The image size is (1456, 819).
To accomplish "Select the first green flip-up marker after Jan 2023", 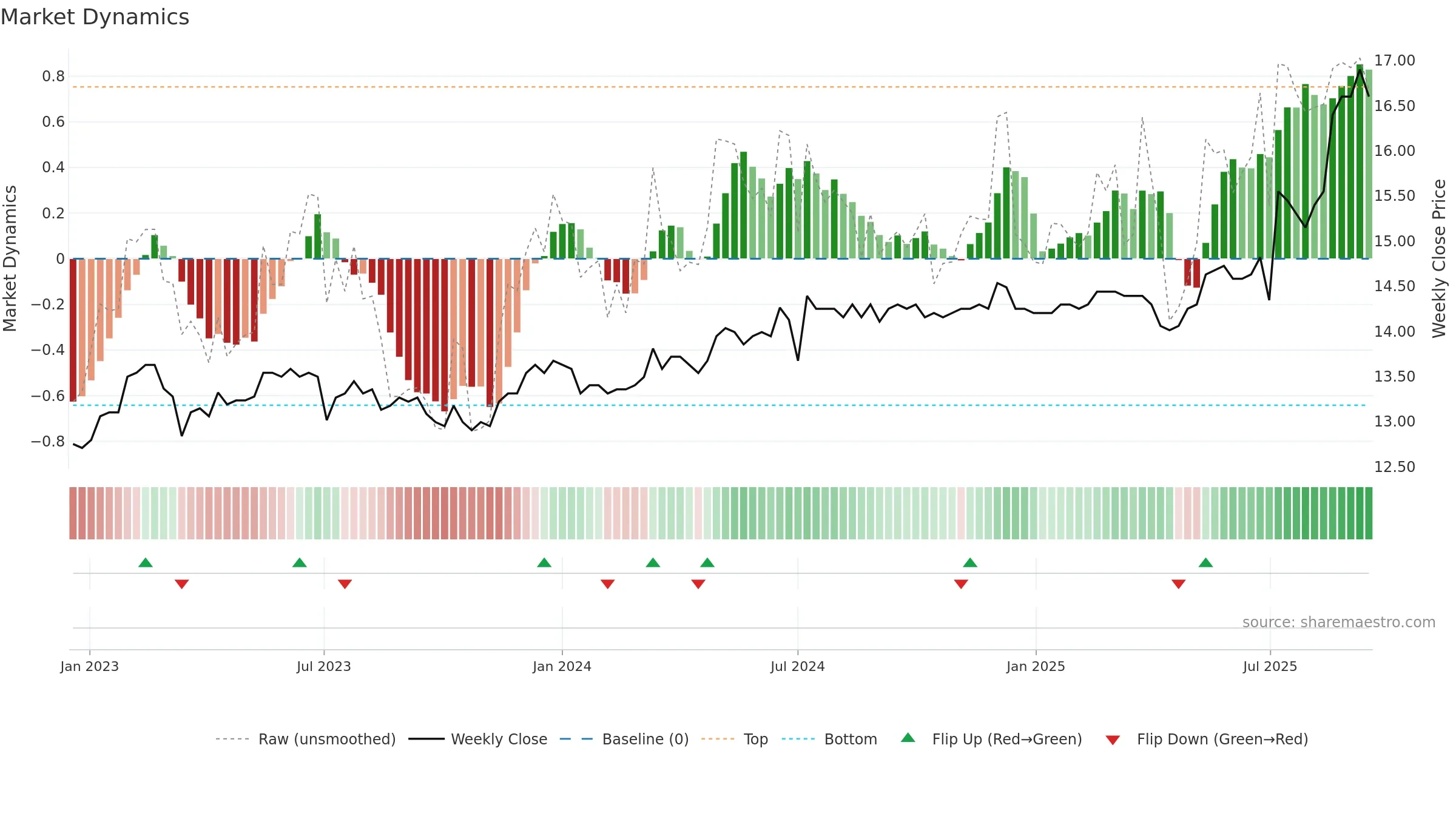I will point(146,562).
